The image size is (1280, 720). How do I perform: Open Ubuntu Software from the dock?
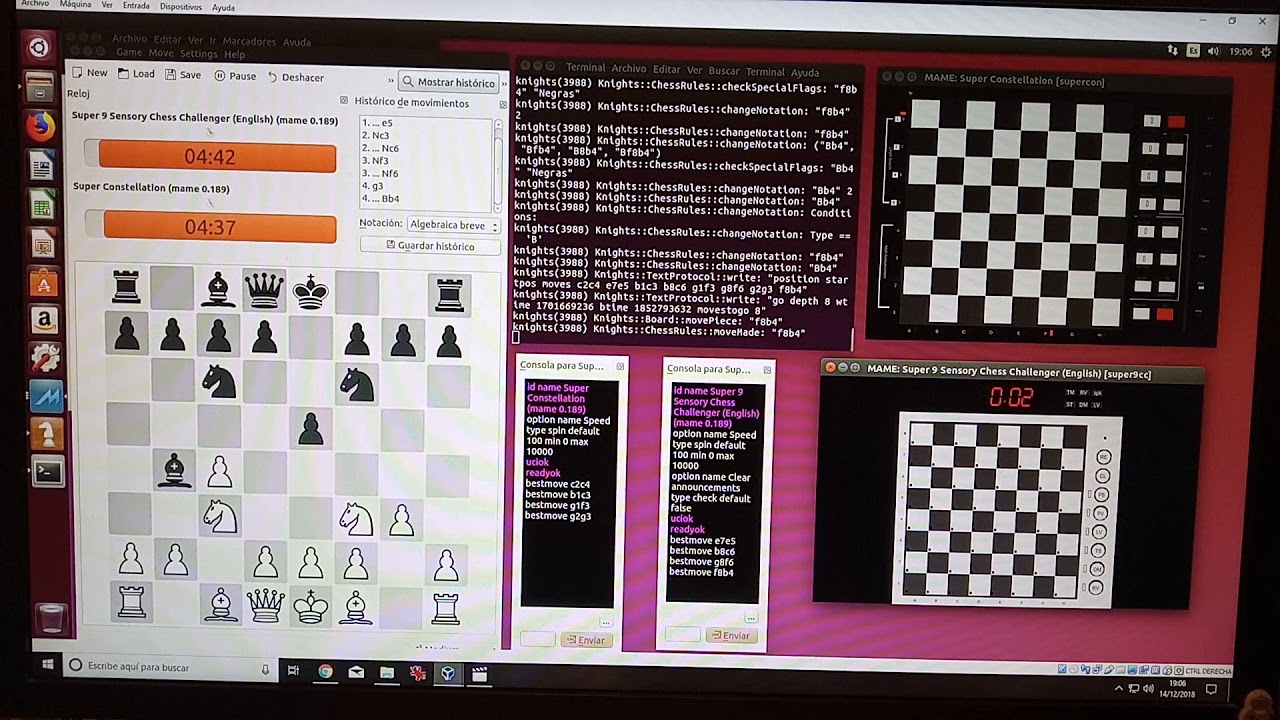pos(43,283)
